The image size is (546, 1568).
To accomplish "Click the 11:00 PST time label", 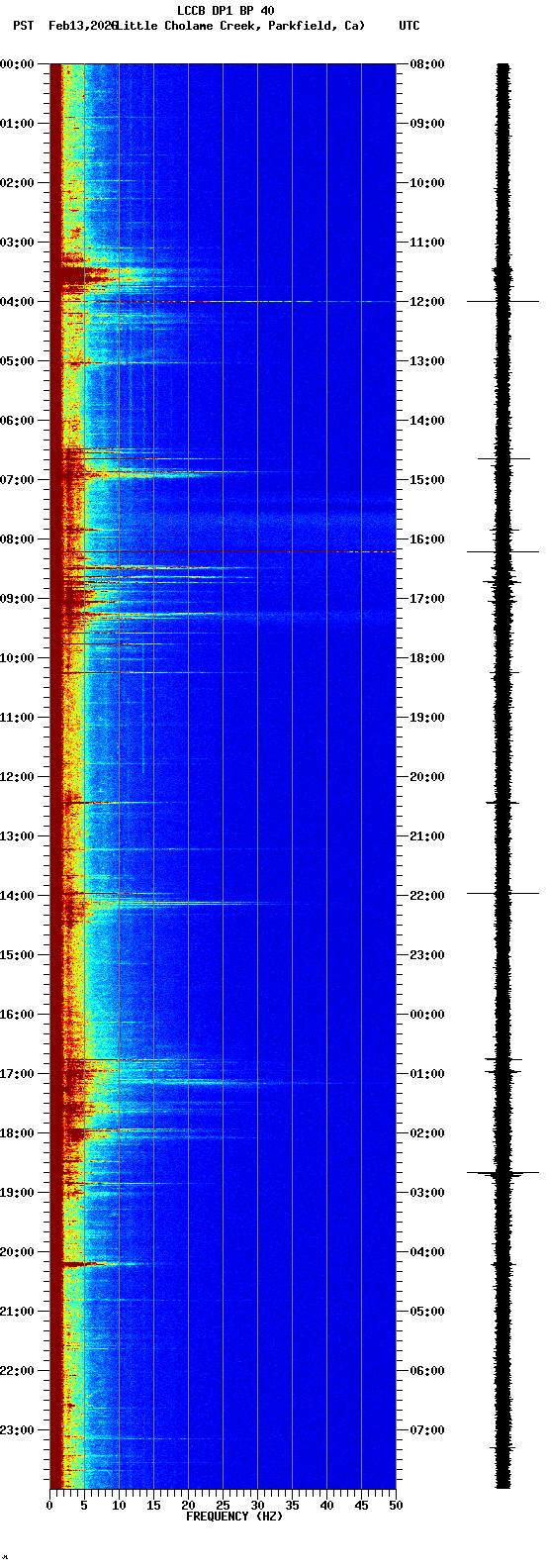I will click(x=16, y=718).
